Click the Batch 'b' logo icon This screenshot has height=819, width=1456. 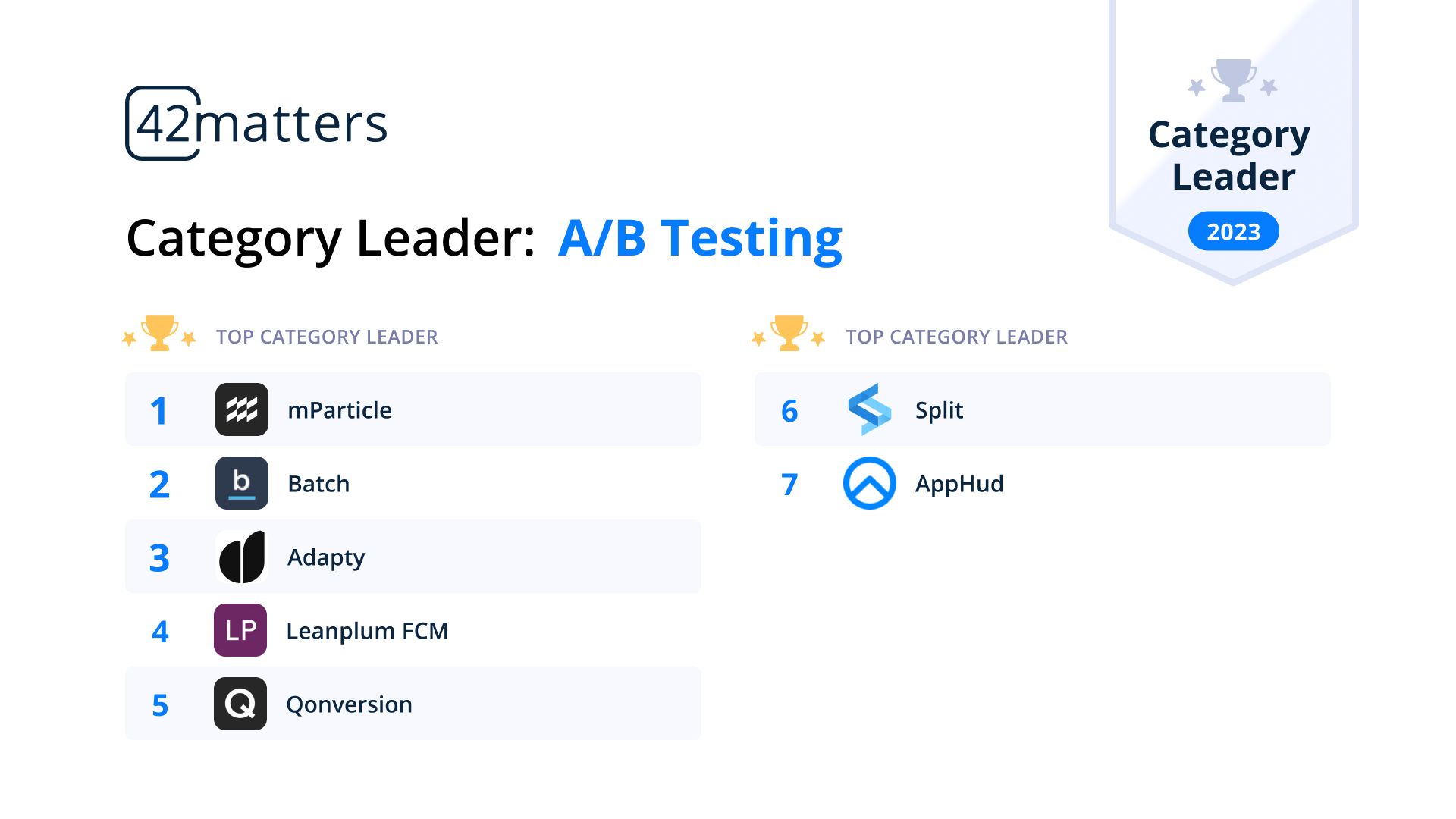242,483
